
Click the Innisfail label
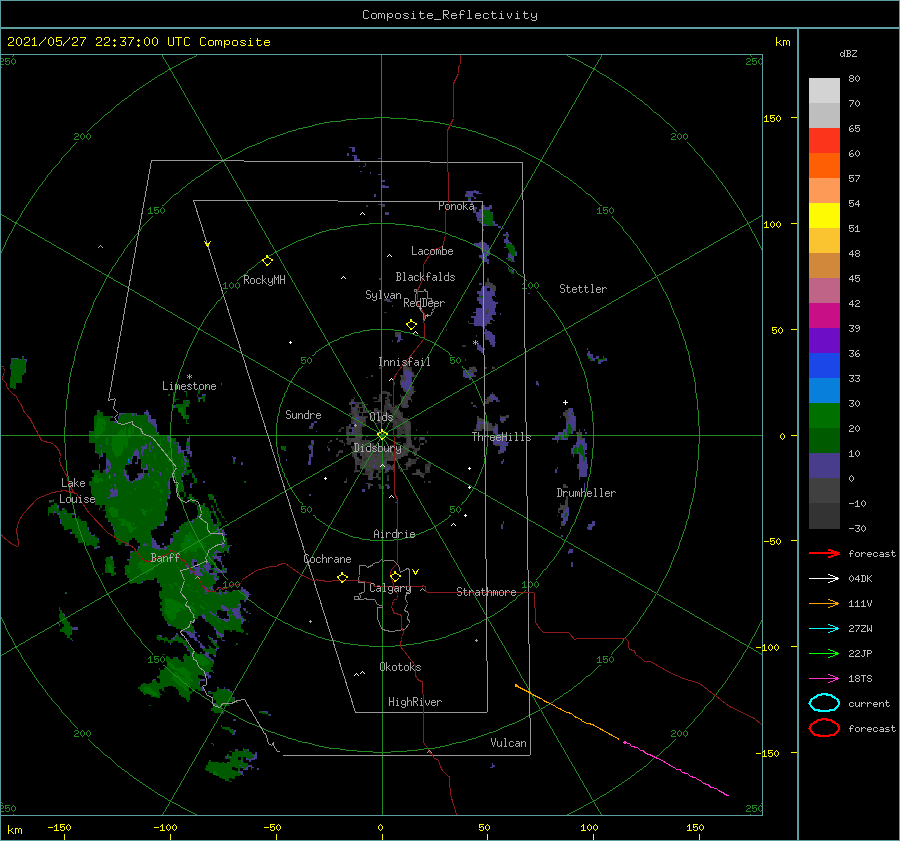point(404,362)
